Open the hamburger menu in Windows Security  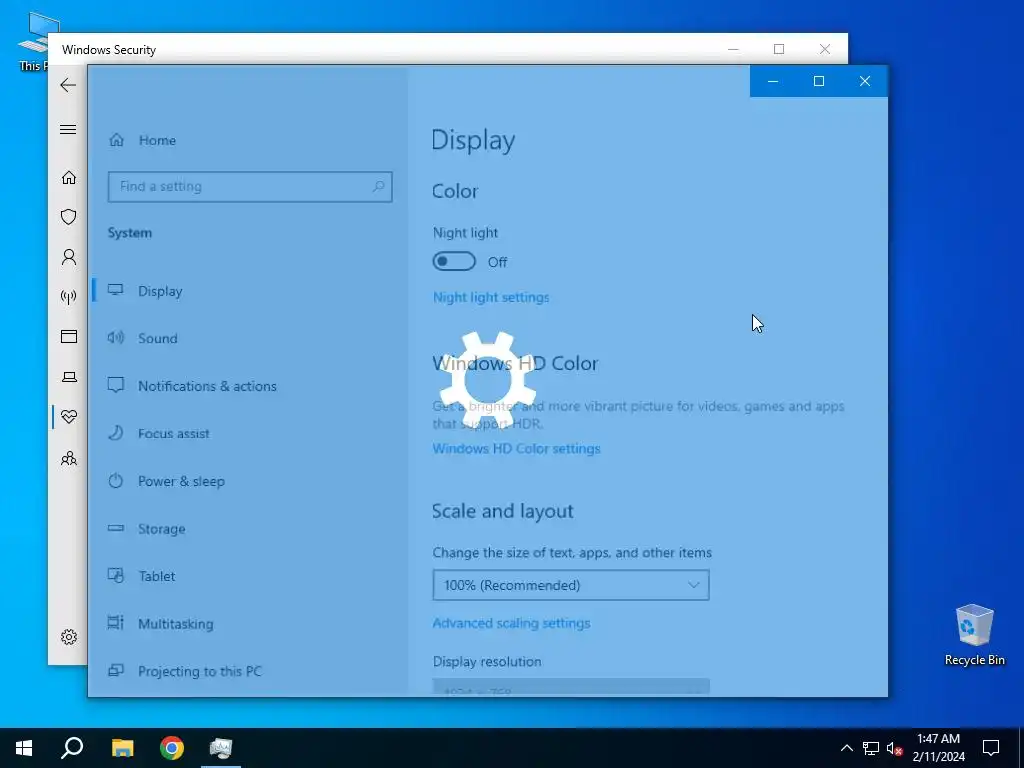click(x=68, y=129)
